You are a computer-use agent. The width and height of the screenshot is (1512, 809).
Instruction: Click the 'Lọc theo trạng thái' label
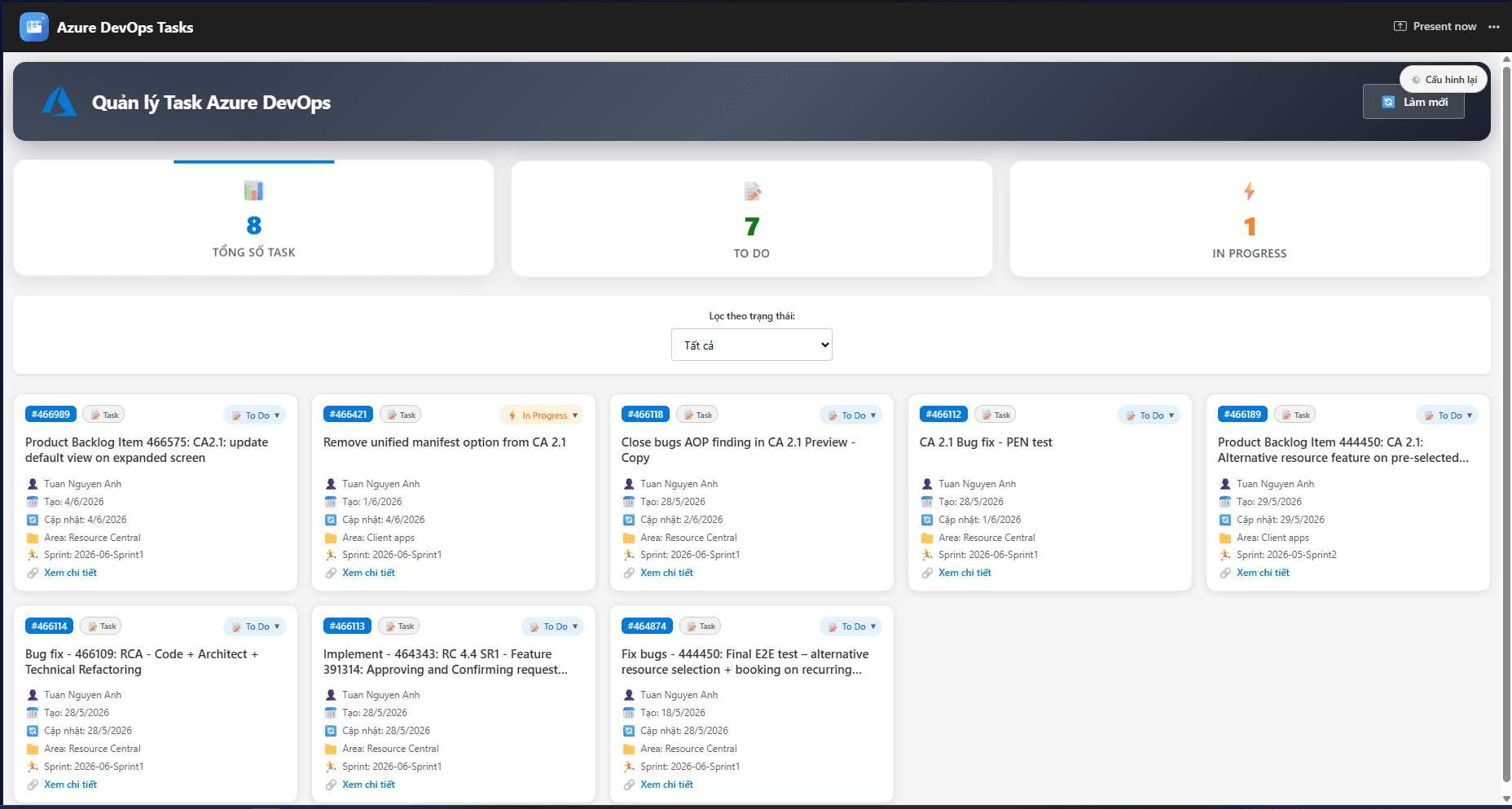pos(752,316)
